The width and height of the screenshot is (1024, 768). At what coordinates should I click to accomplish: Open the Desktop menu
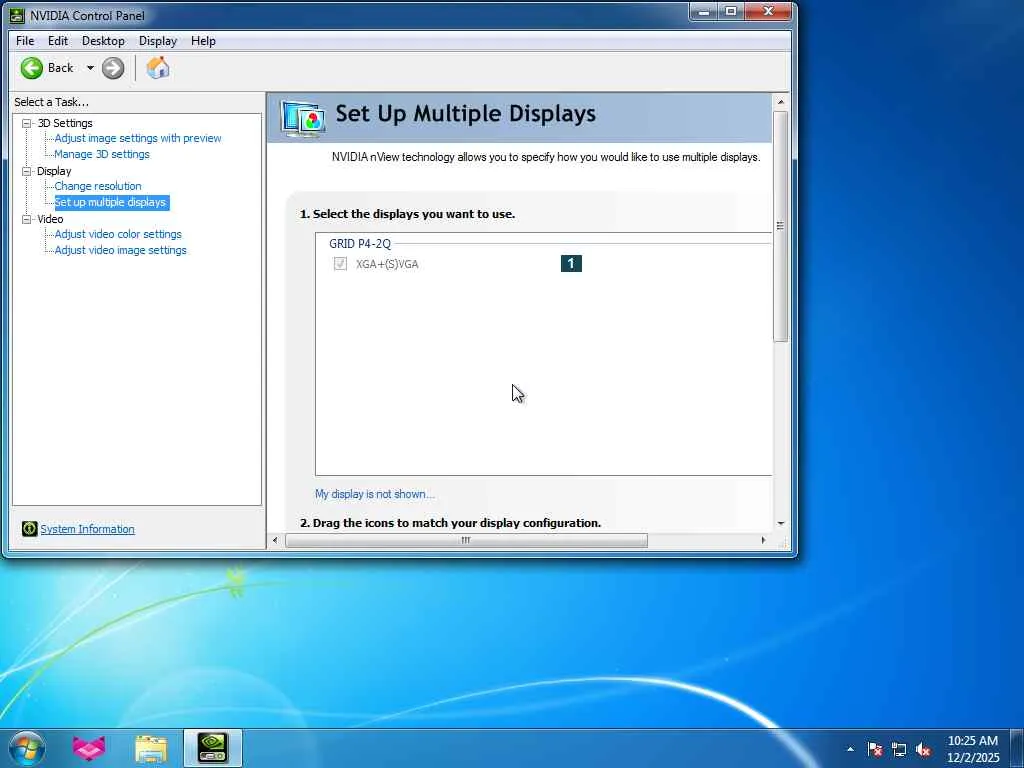(x=103, y=40)
